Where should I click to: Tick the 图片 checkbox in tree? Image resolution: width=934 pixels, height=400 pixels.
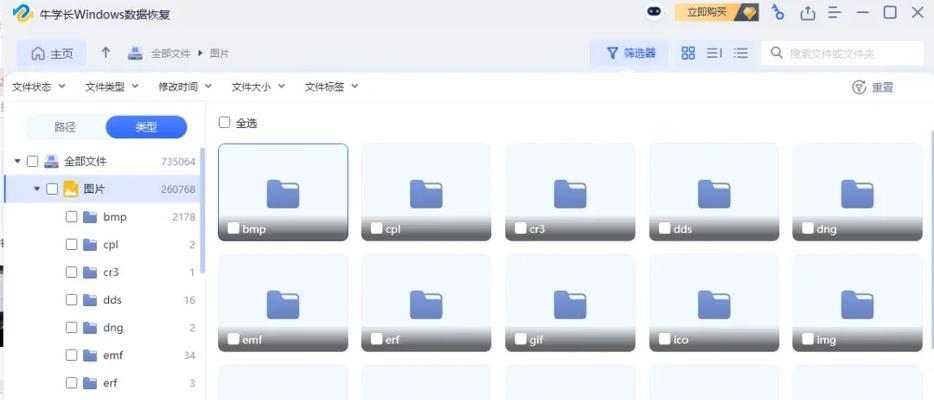pyautogui.click(x=52, y=189)
